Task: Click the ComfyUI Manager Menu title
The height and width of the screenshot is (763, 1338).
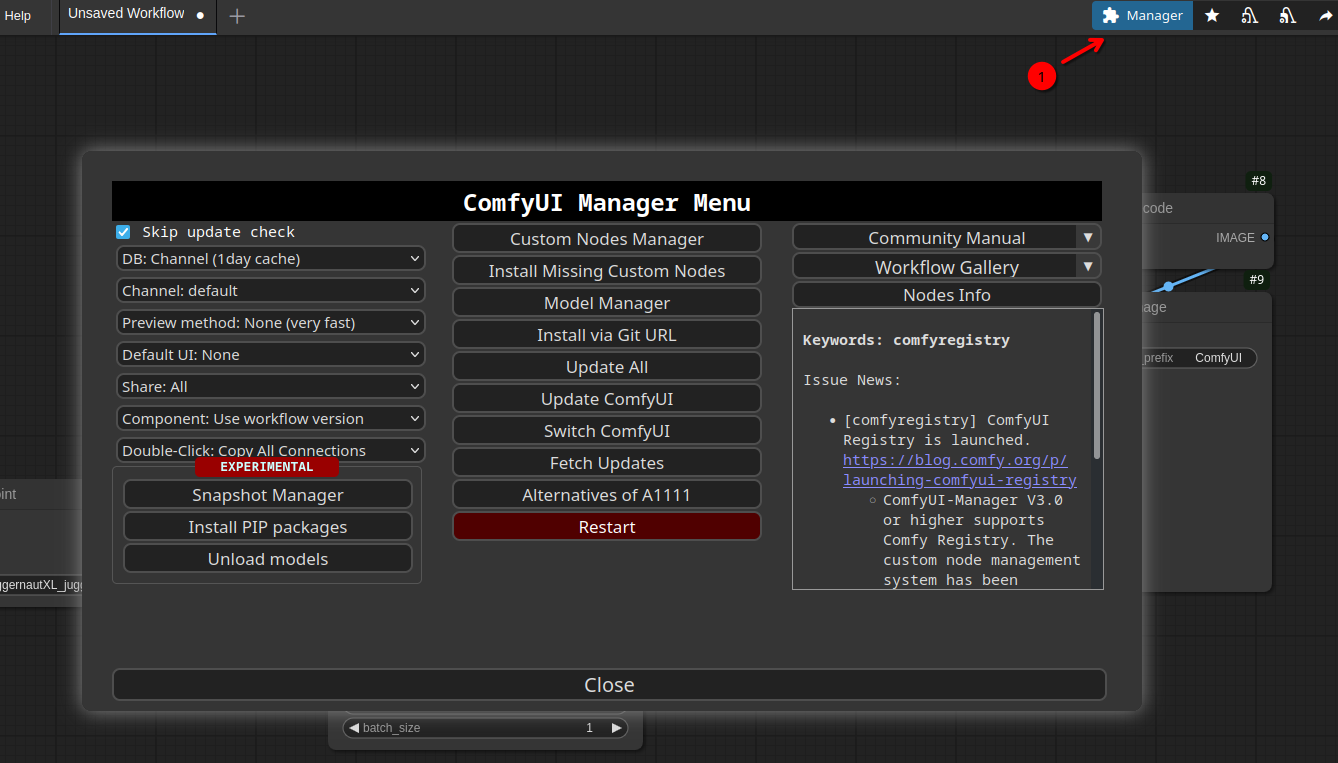Action: point(607,203)
